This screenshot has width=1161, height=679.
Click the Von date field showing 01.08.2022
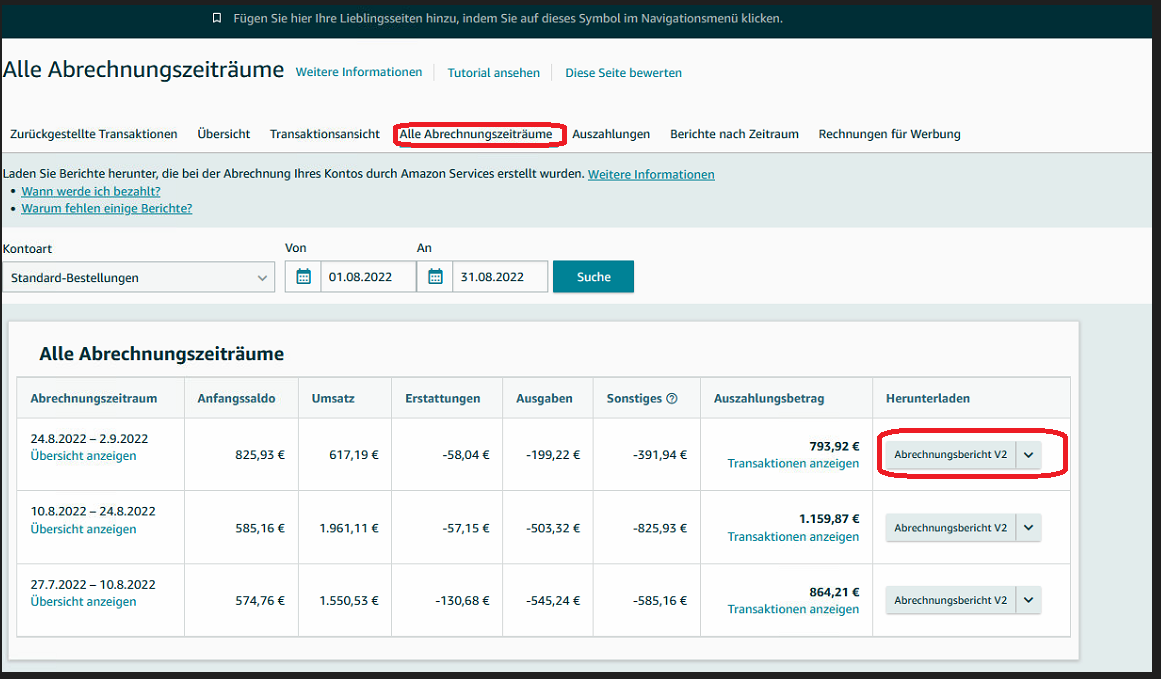(x=367, y=277)
